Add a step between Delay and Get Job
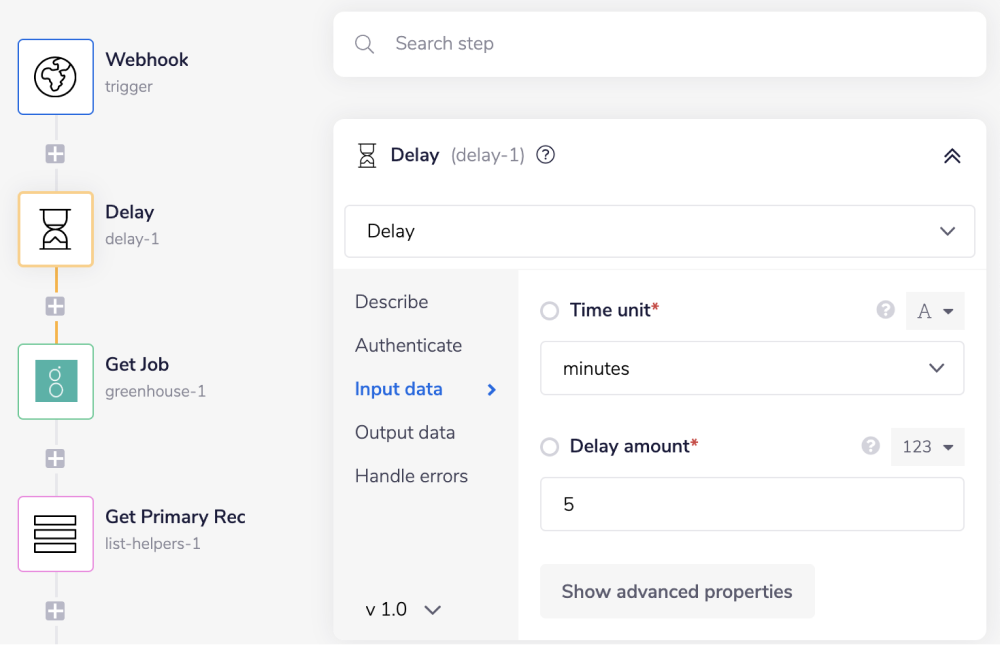The height and width of the screenshot is (645, 1000). (x=56, y=306)
